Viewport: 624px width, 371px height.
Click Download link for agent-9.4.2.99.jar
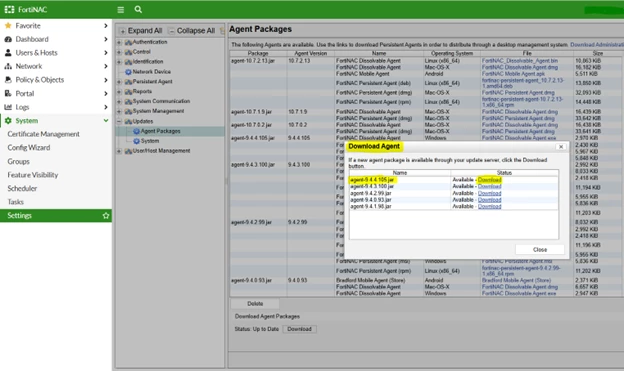coord(489,193)
